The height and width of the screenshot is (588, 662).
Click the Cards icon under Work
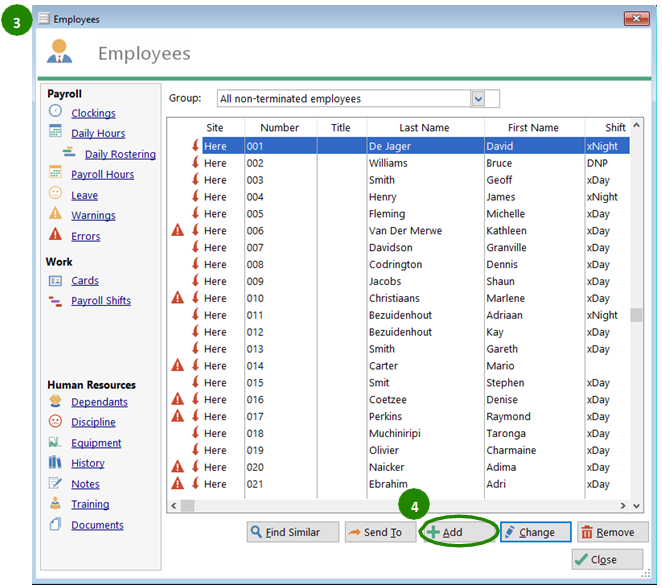tap(55, 281)
